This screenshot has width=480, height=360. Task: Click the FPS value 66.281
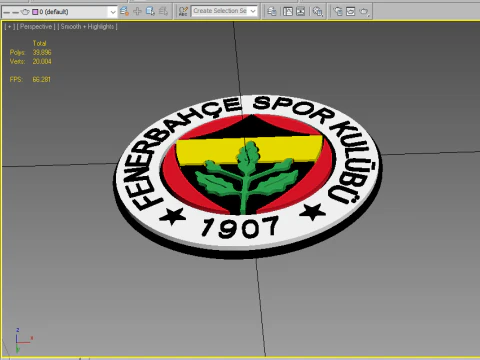[41, 79]
